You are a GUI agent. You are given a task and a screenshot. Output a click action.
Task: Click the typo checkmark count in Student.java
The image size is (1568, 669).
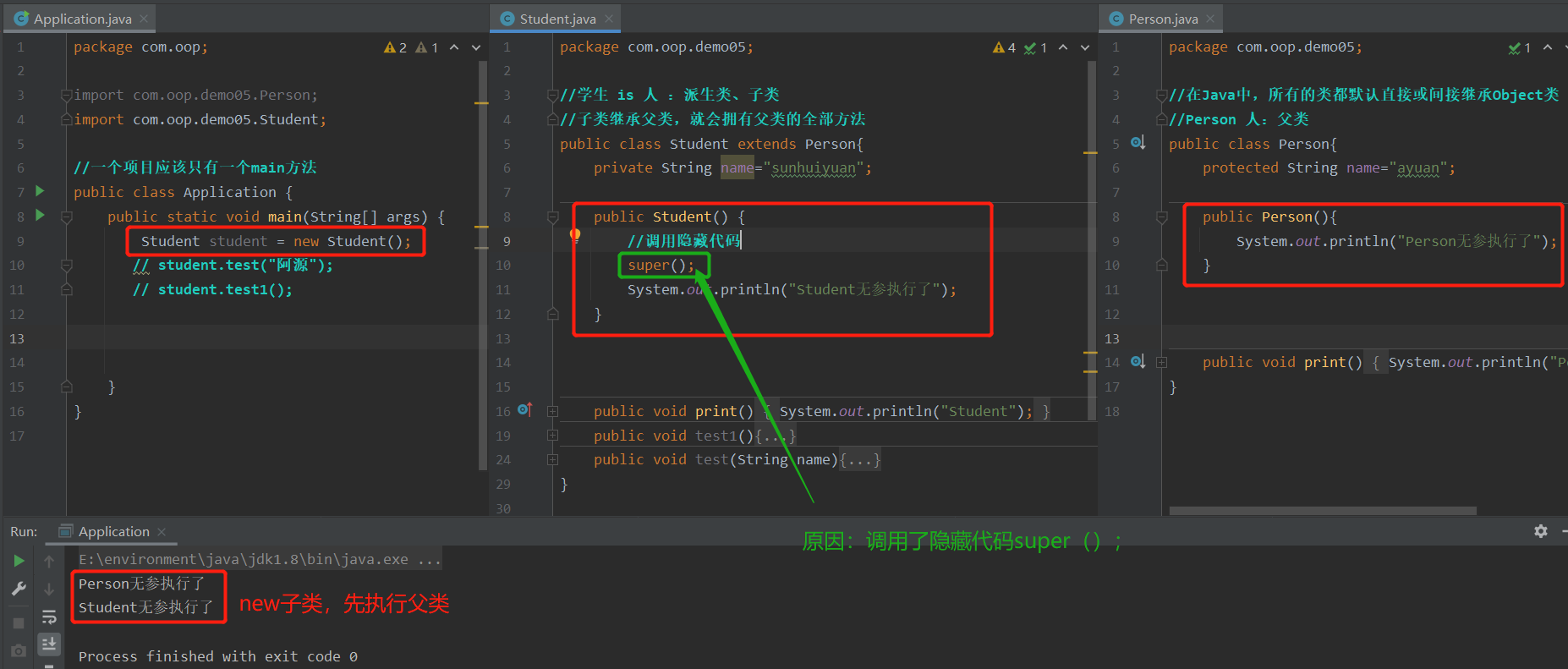[1035, 47]
